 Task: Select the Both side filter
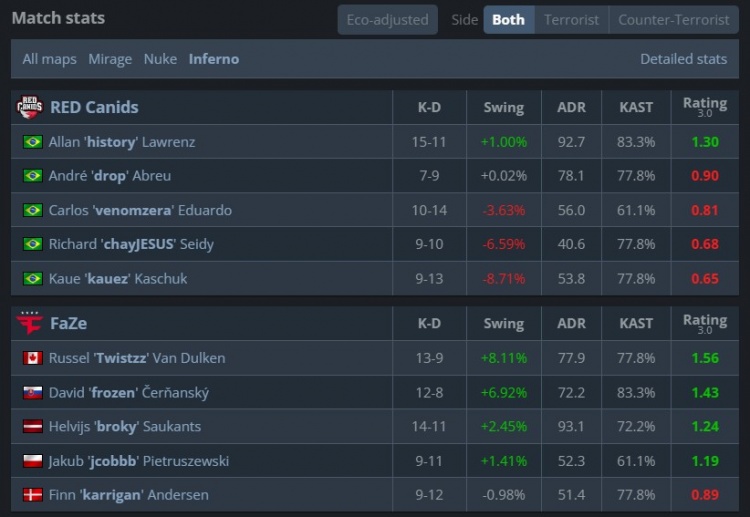[508, 20]
